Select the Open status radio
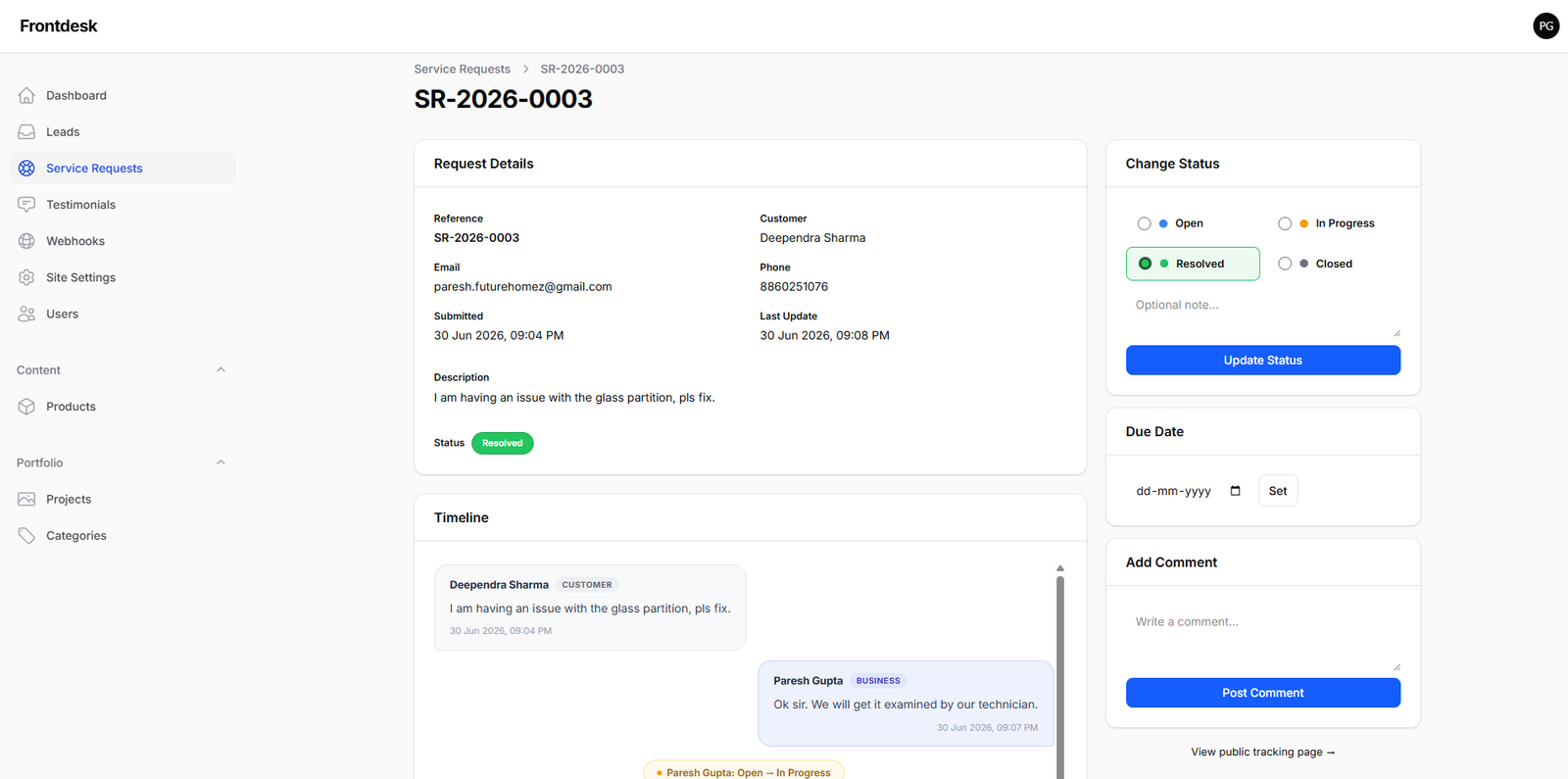Image resolution: width=1568 pixels, height=779 pixels. pos(1144,223)
